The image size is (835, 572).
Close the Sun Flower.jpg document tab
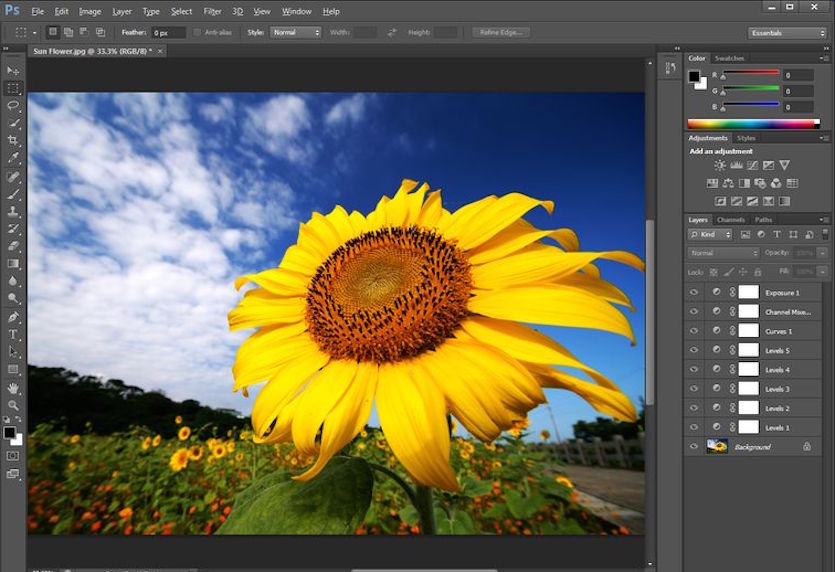(x=159, y=51)
